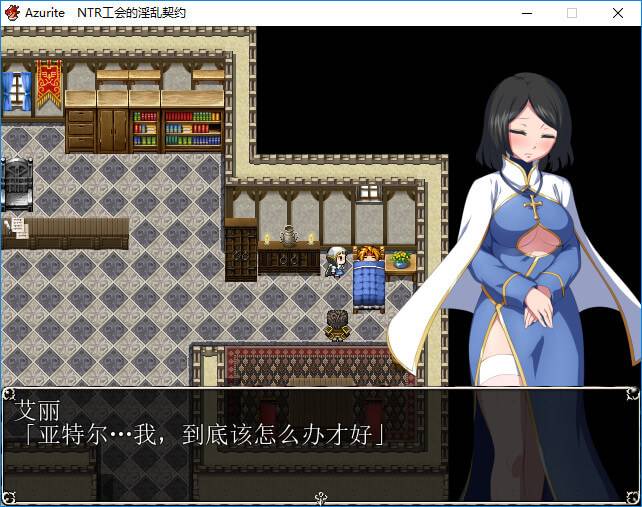This screenshot has width=642, height=507.
Task: Click the Azurite app icon in title bar
Action: click(x=12, y=13)
